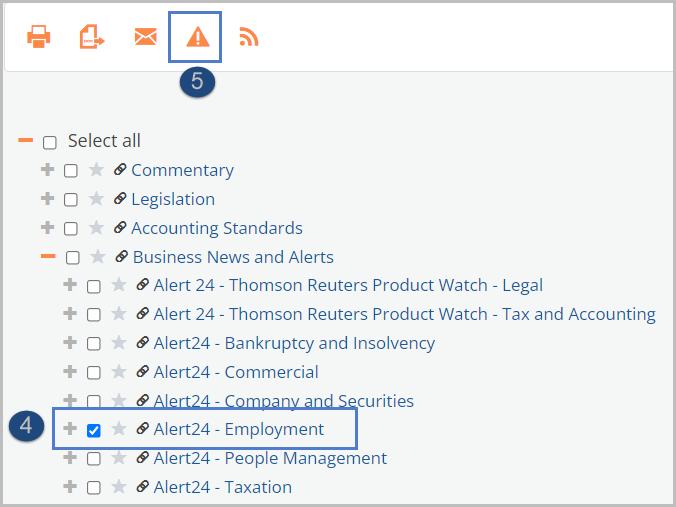Click the link icon next to Legislation
Image resolution: width=676 pixels, height=507 pixels.
(120, 199)
